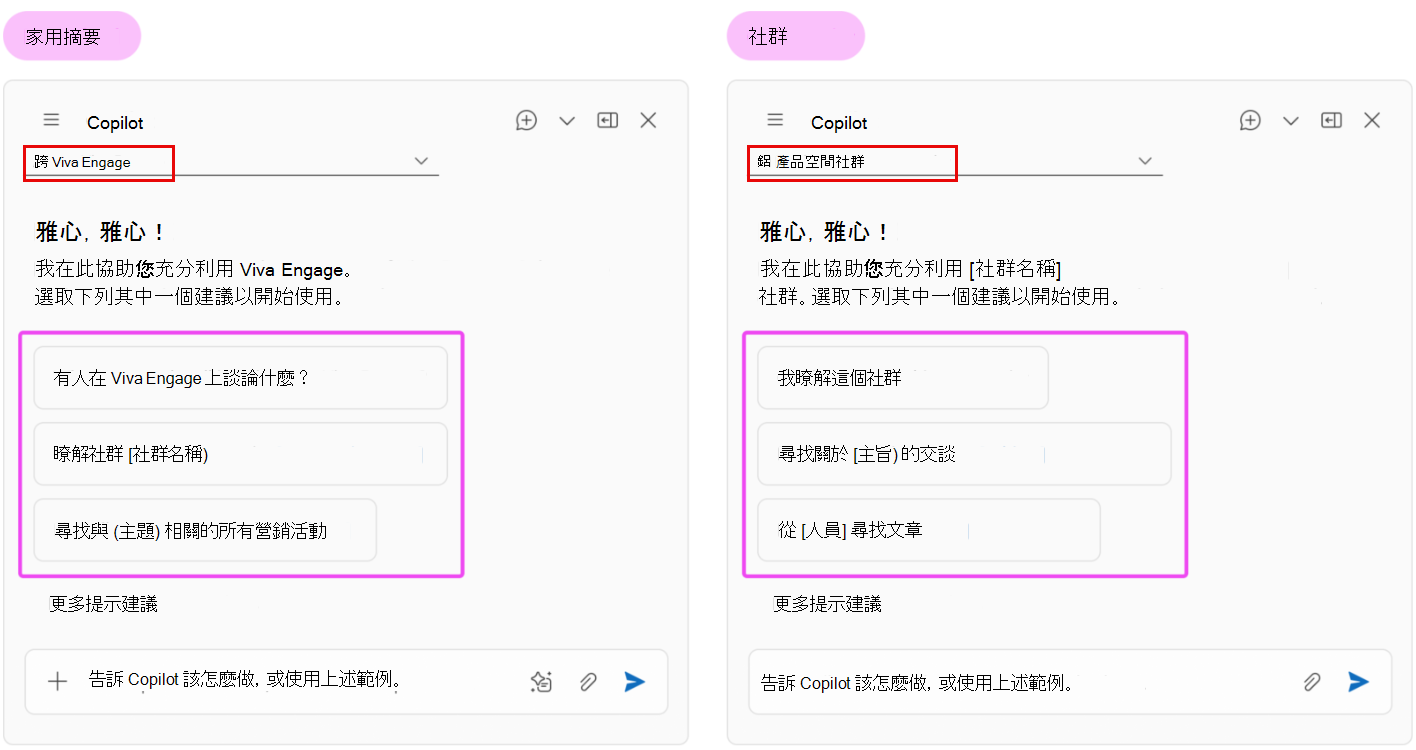The image size is (1416, 750).
Task: Open 更多提示建議 in community panel
Action: 828,604
